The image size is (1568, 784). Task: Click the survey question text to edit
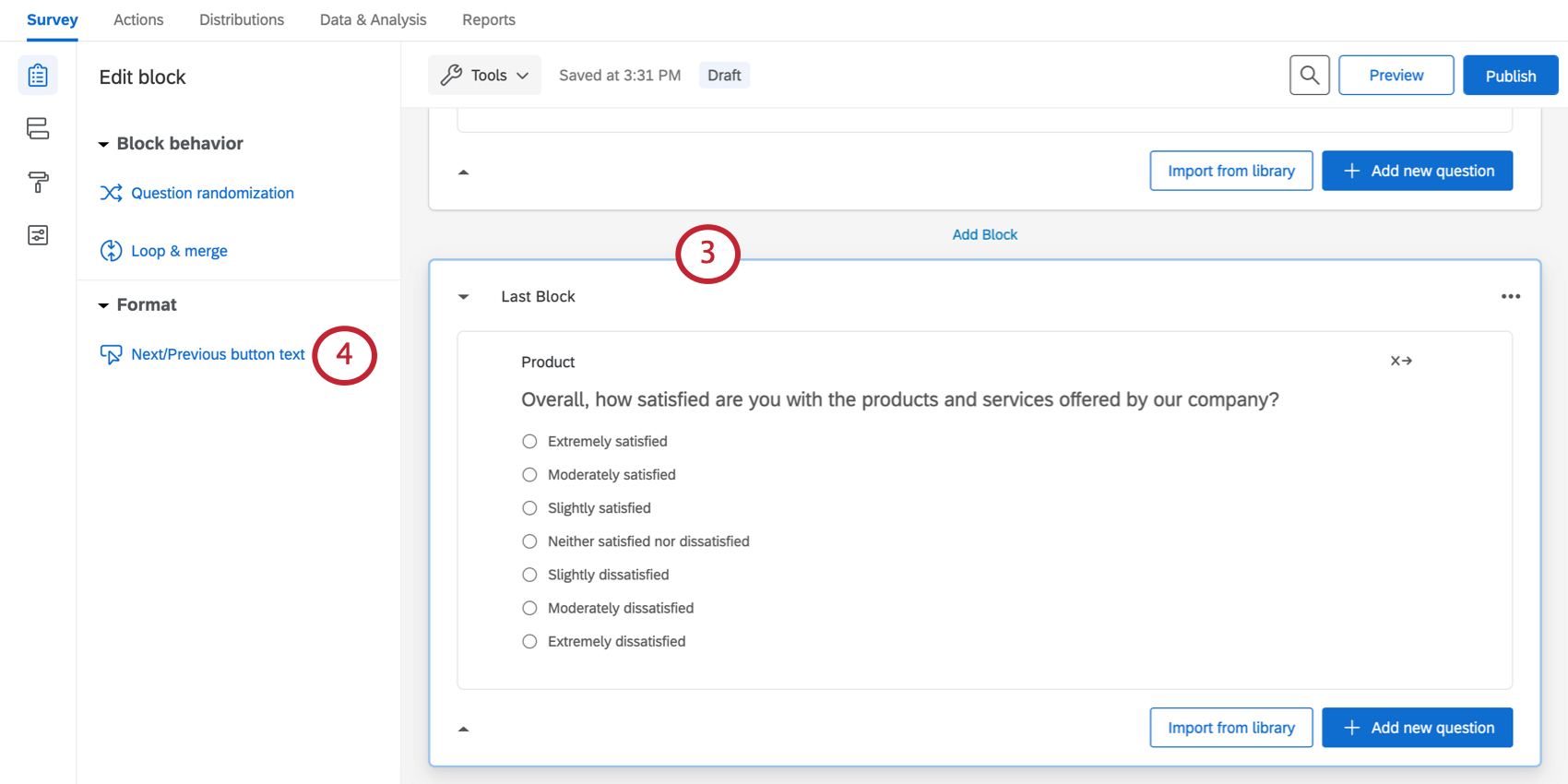coord(899,399)
